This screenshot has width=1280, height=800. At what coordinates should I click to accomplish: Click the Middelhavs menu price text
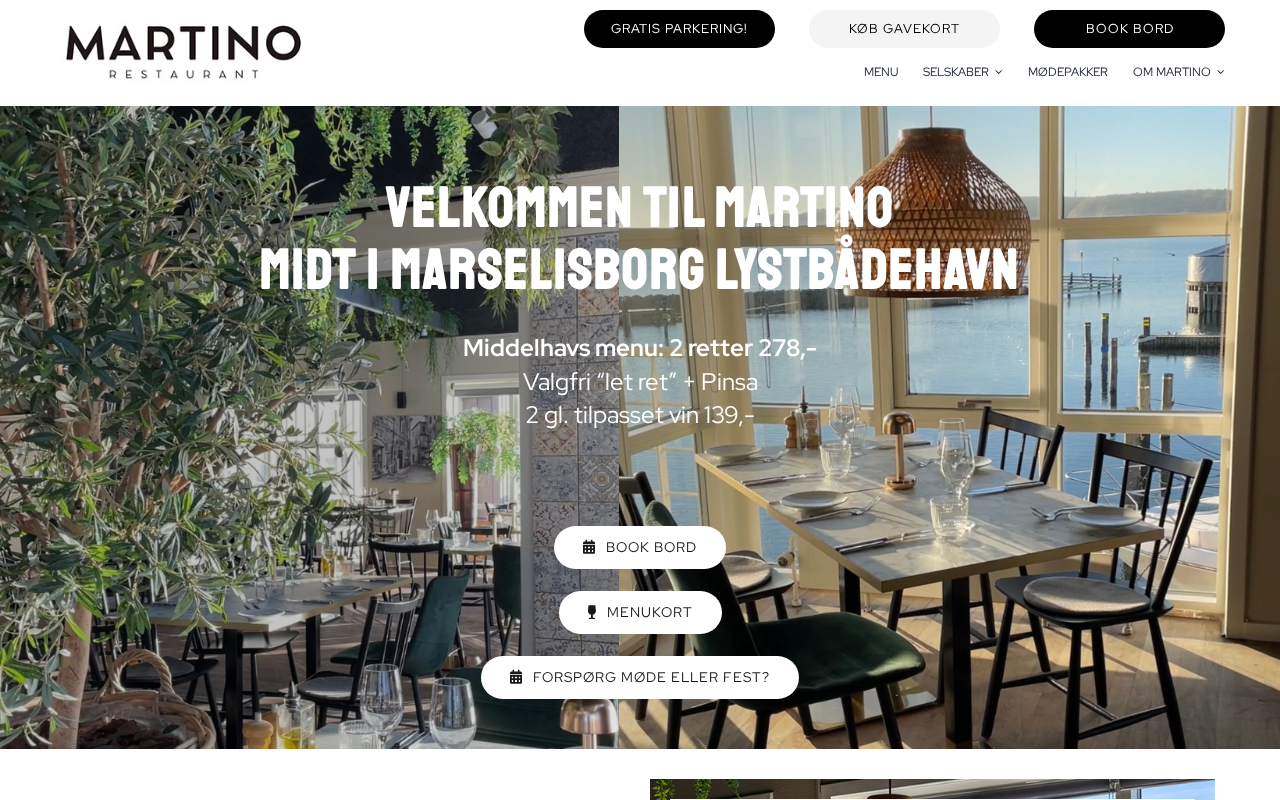click(640, 348)
